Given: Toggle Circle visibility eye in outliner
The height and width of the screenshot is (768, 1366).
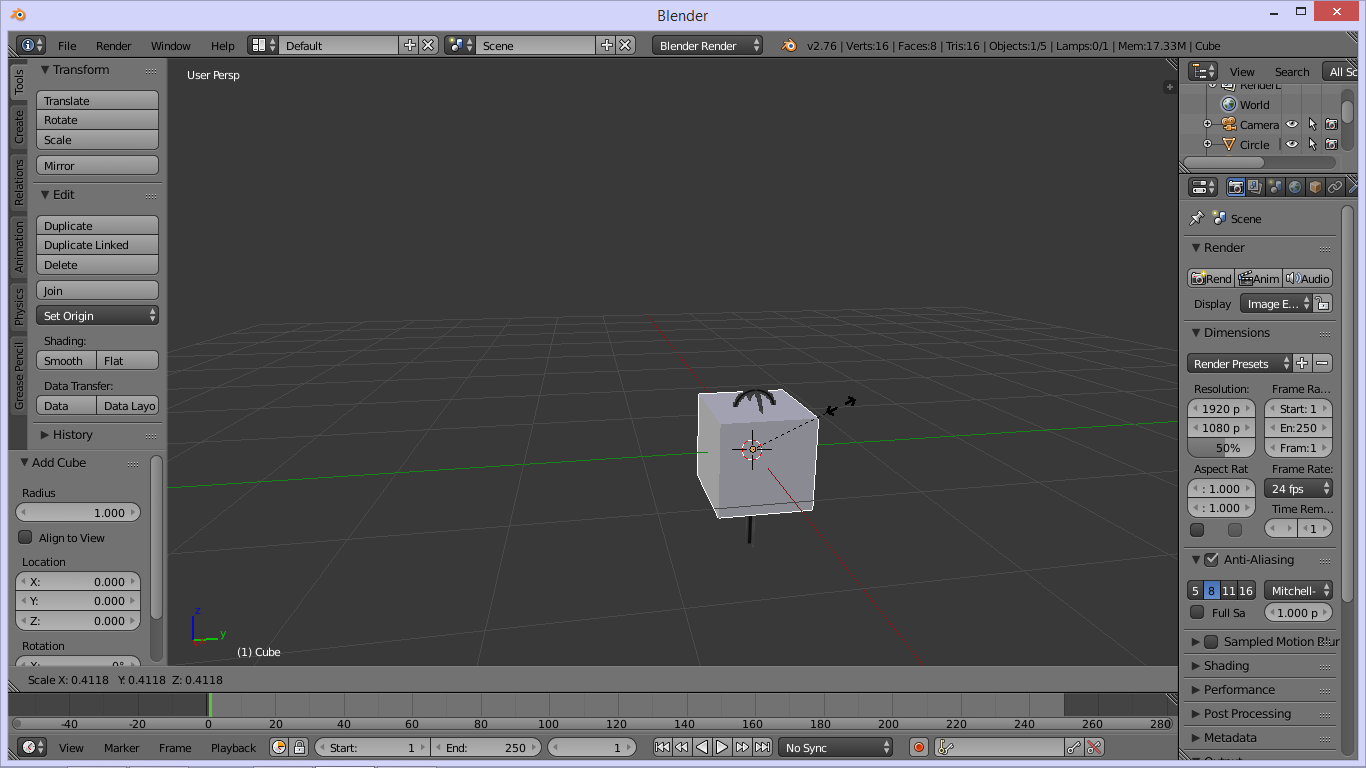Looking at the screenshot, I should point(1292,144).
